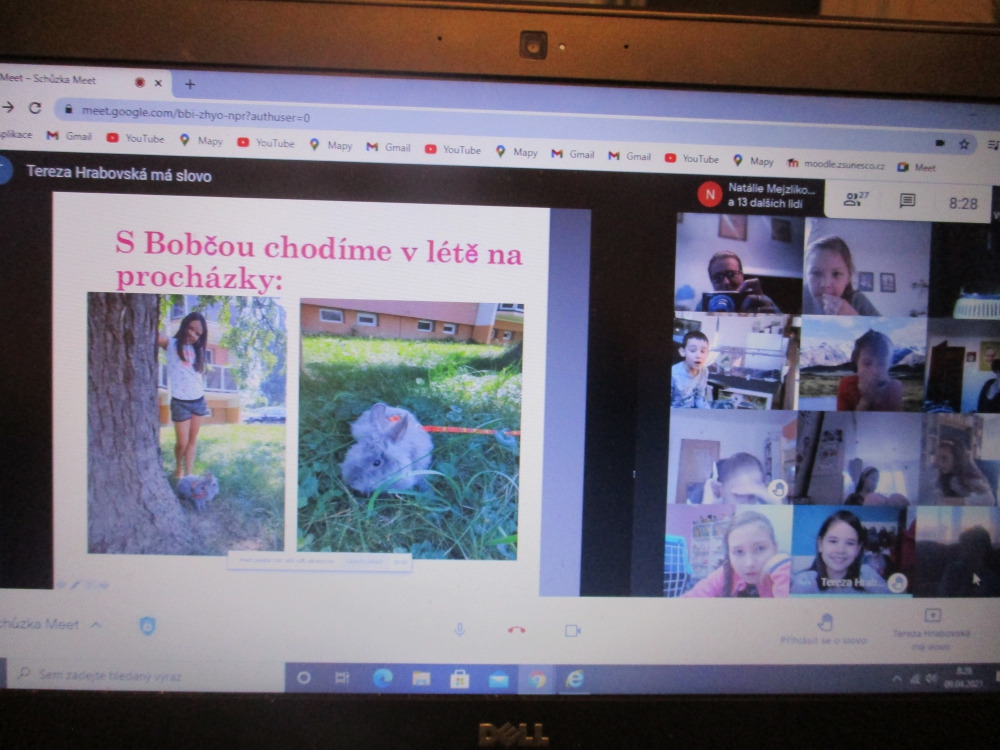The width and height of the screenshot is (1000, 750).
Task: Click the Windows taskbar search box
Action: (145, 675)
